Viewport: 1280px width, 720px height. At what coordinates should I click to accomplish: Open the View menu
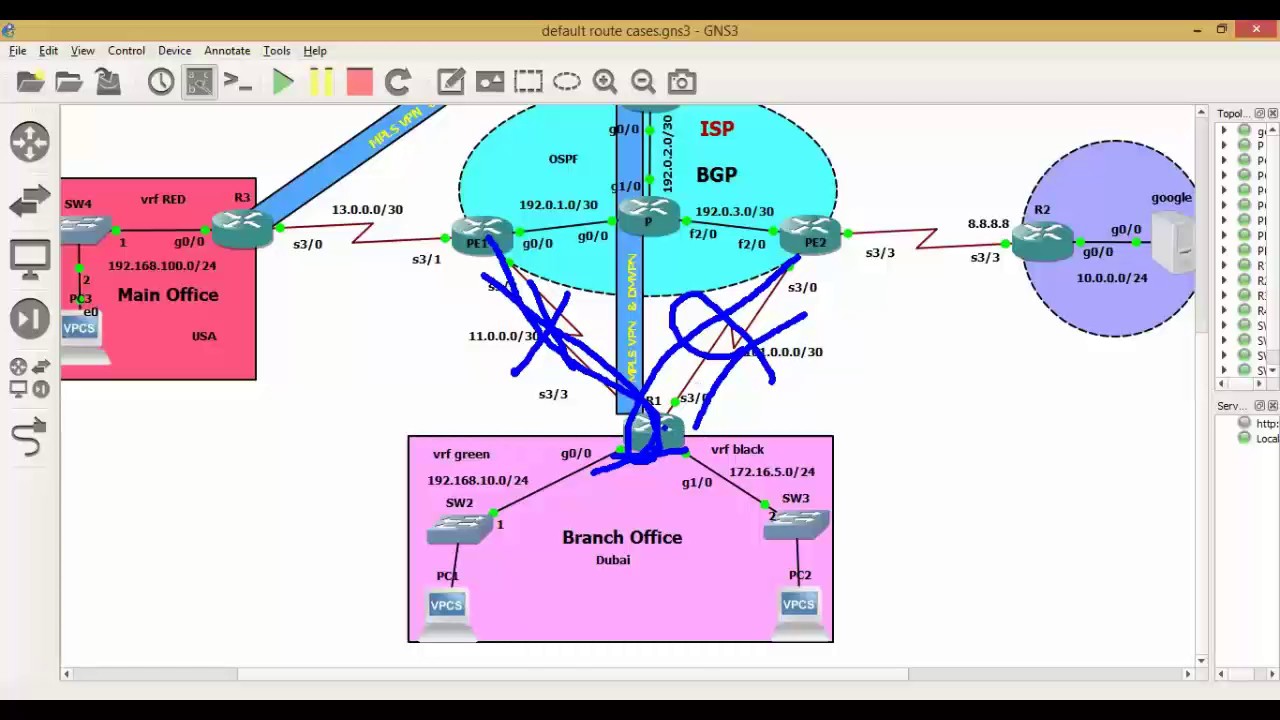coord(83,51)
